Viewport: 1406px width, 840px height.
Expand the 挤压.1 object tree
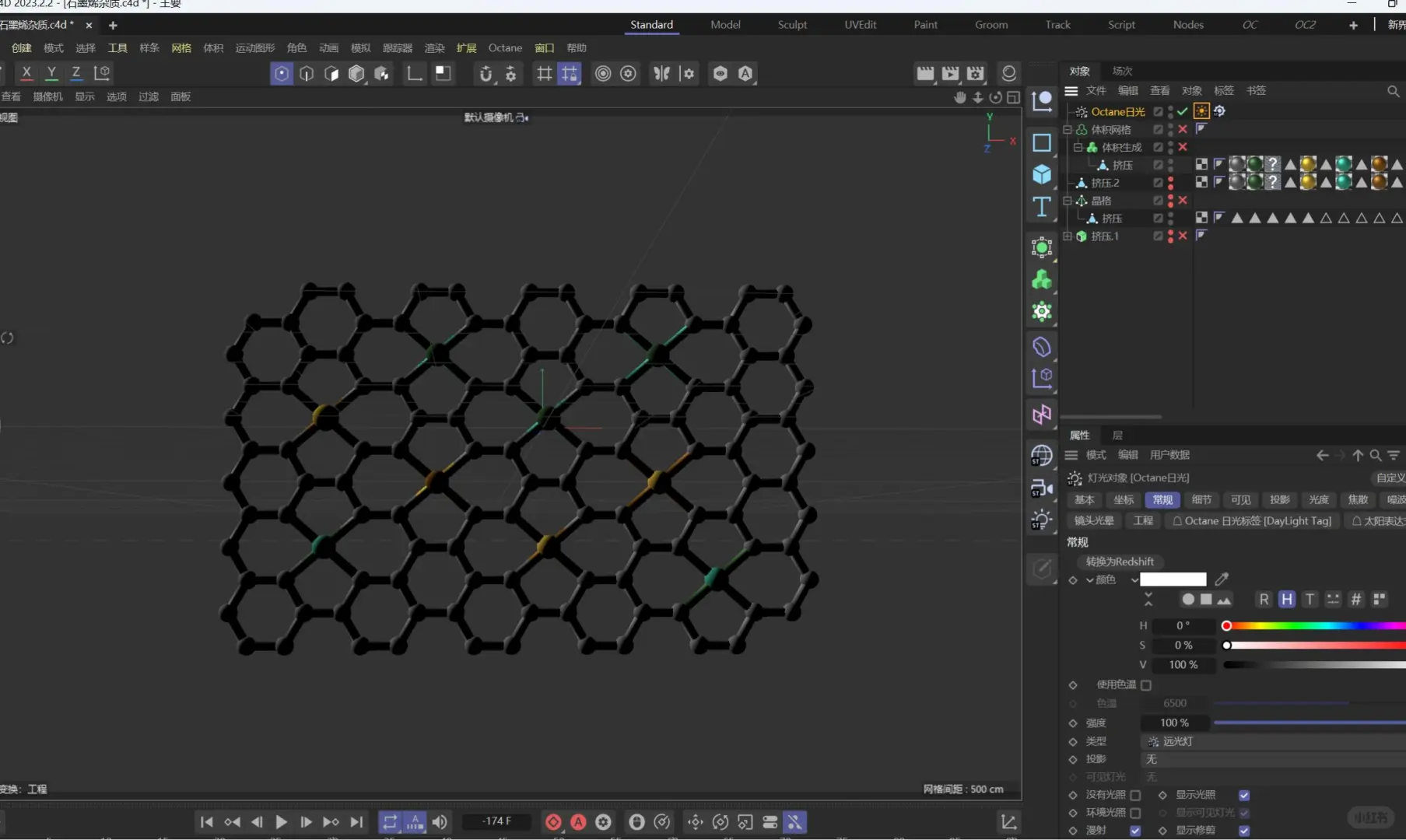pyautogui.click(x=1068, y=236)
